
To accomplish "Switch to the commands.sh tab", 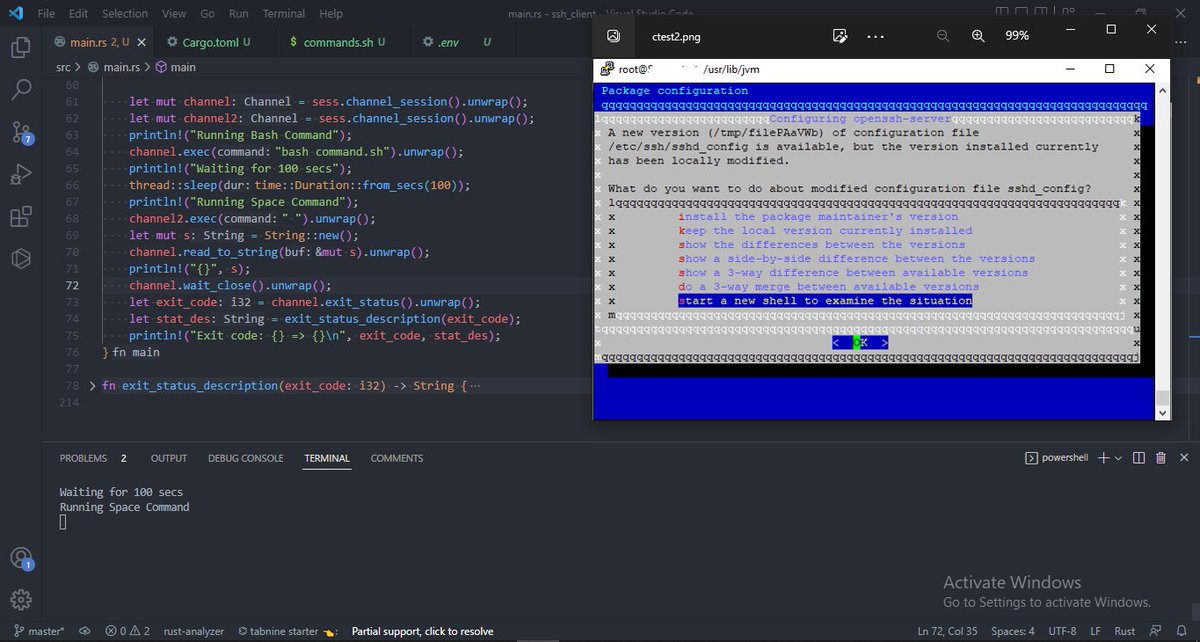I will click(x=335, y=42).
